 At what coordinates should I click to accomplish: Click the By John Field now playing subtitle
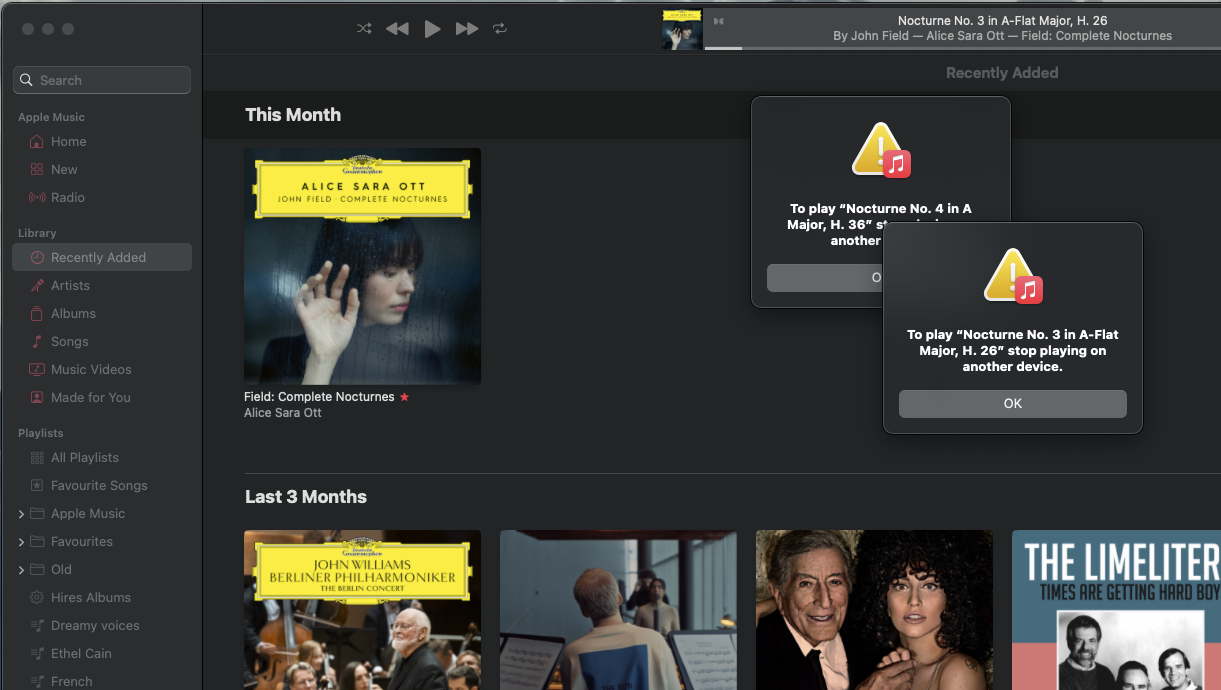coord(1003,36)
